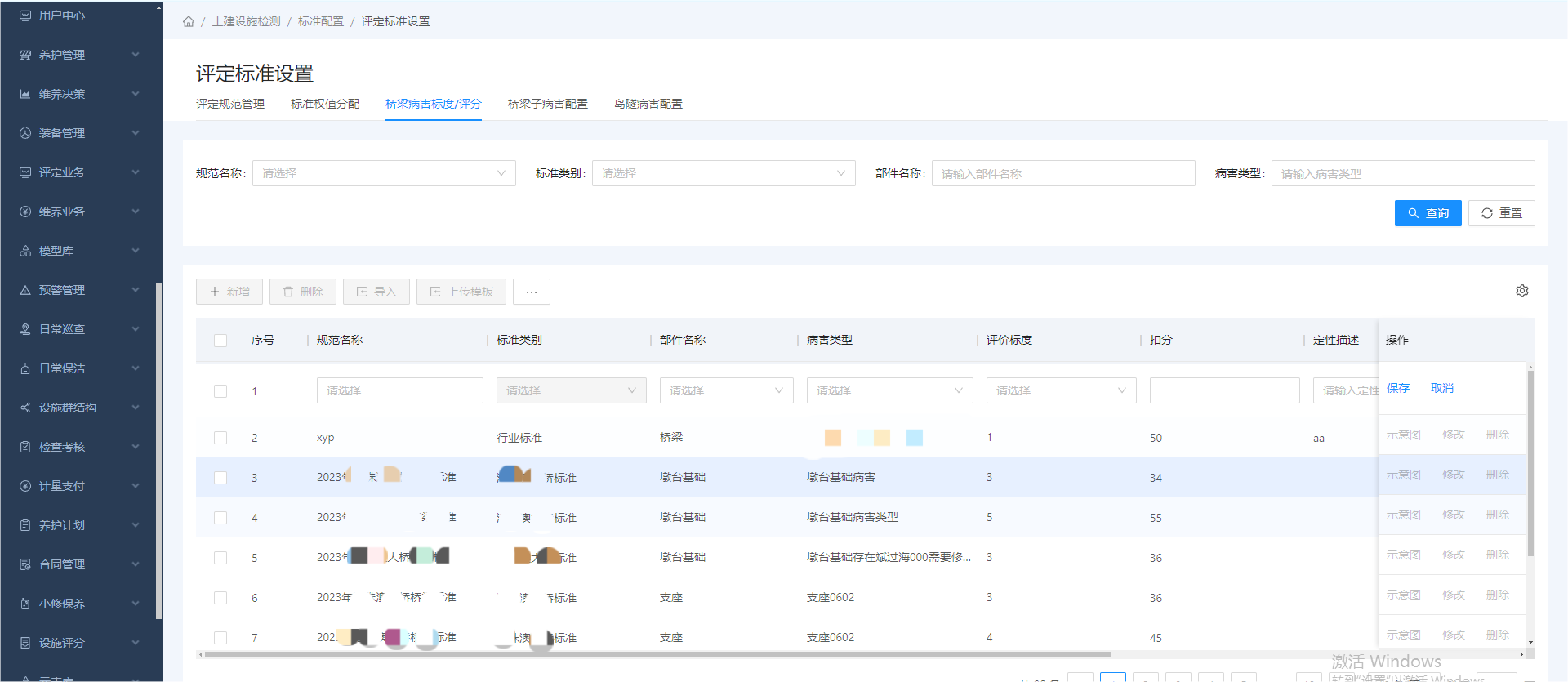Switch to 评定规范管理 tab
This screenshot has width=1568, height=682.
230,104
